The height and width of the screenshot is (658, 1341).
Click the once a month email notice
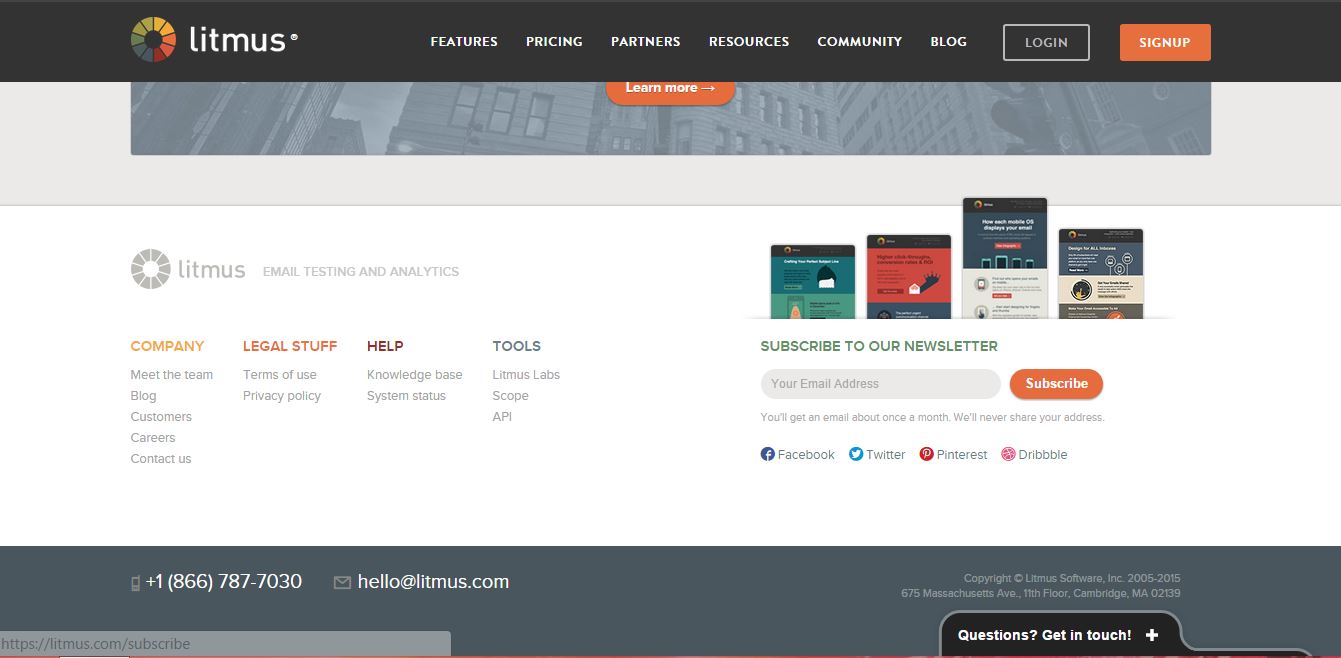tap(932, 417)
